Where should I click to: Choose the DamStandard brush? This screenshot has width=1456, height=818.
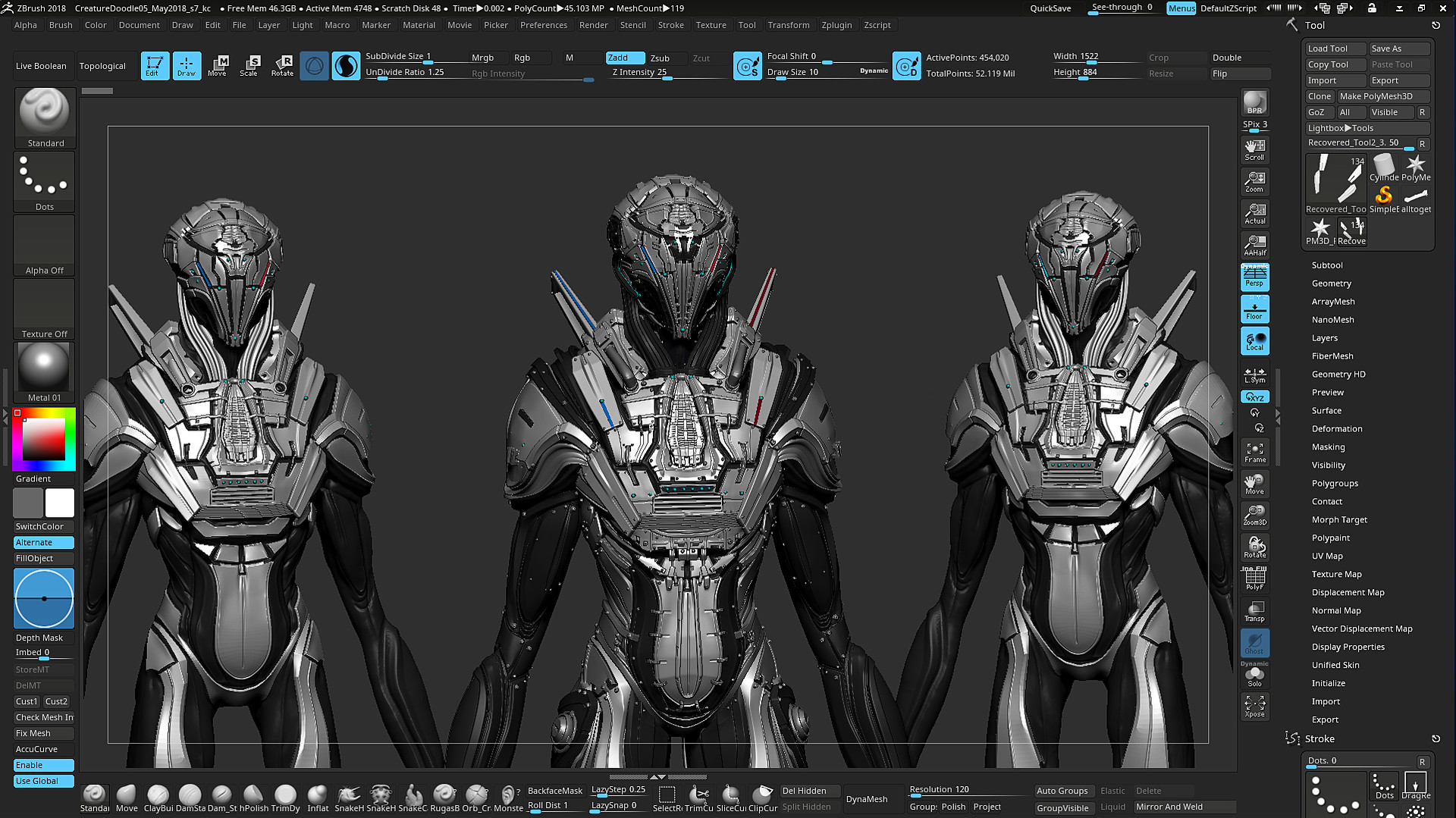(x=190, y=798)
